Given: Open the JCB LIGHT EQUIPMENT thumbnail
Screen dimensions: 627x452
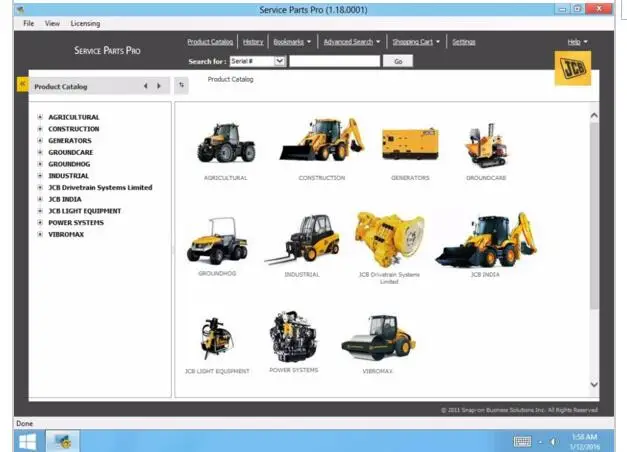Looking at the screenshot, I should [217, 338].
